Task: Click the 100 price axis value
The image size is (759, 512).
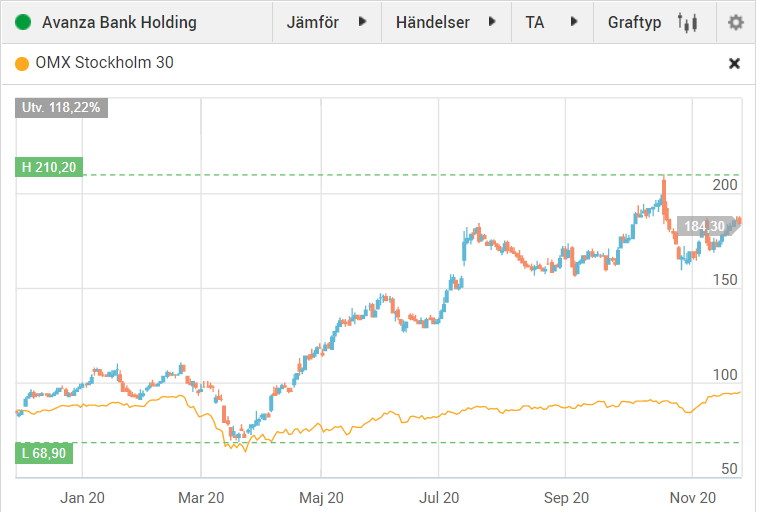Action: coord(725,375)
